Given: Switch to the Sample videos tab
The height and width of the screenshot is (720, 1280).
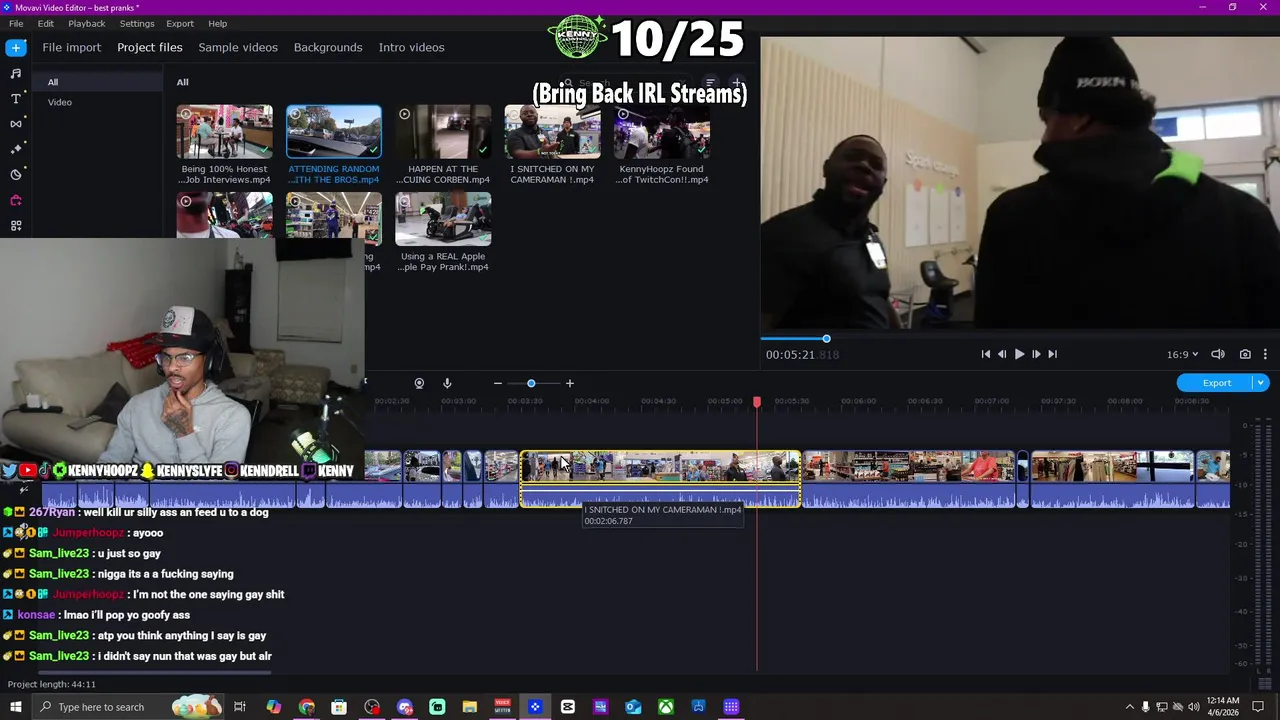Looking at the screenshot, I should [x=238, y=47].
